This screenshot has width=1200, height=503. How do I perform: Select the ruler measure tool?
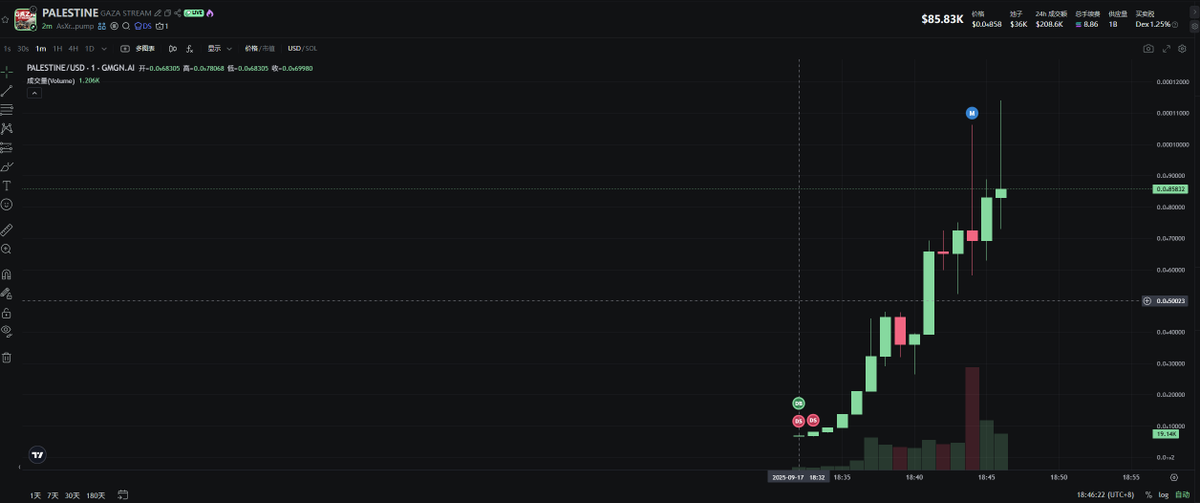6,229
